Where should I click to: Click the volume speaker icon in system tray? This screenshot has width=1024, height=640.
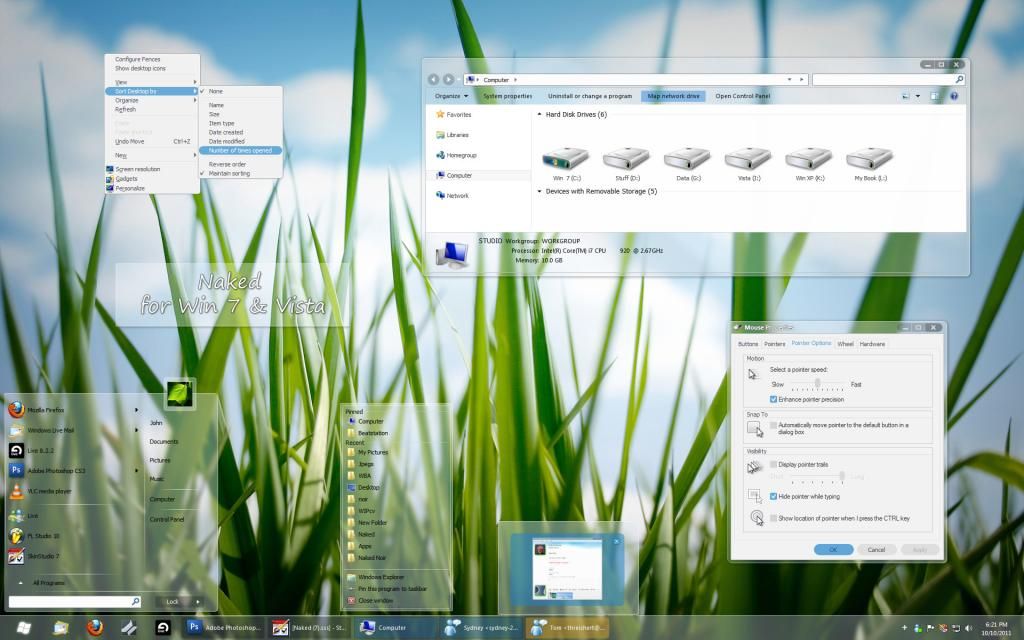click(x=968, y=628)
